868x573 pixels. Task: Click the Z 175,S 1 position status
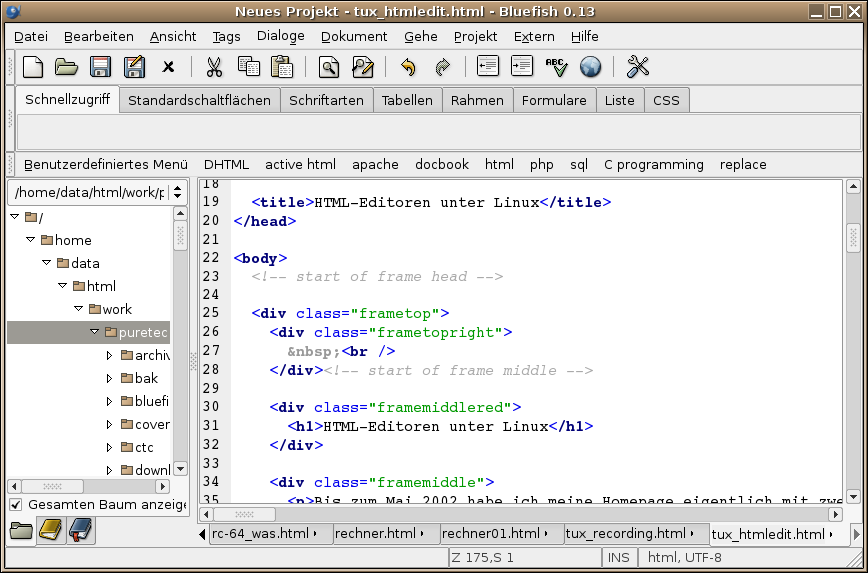(x=524, y=557)
